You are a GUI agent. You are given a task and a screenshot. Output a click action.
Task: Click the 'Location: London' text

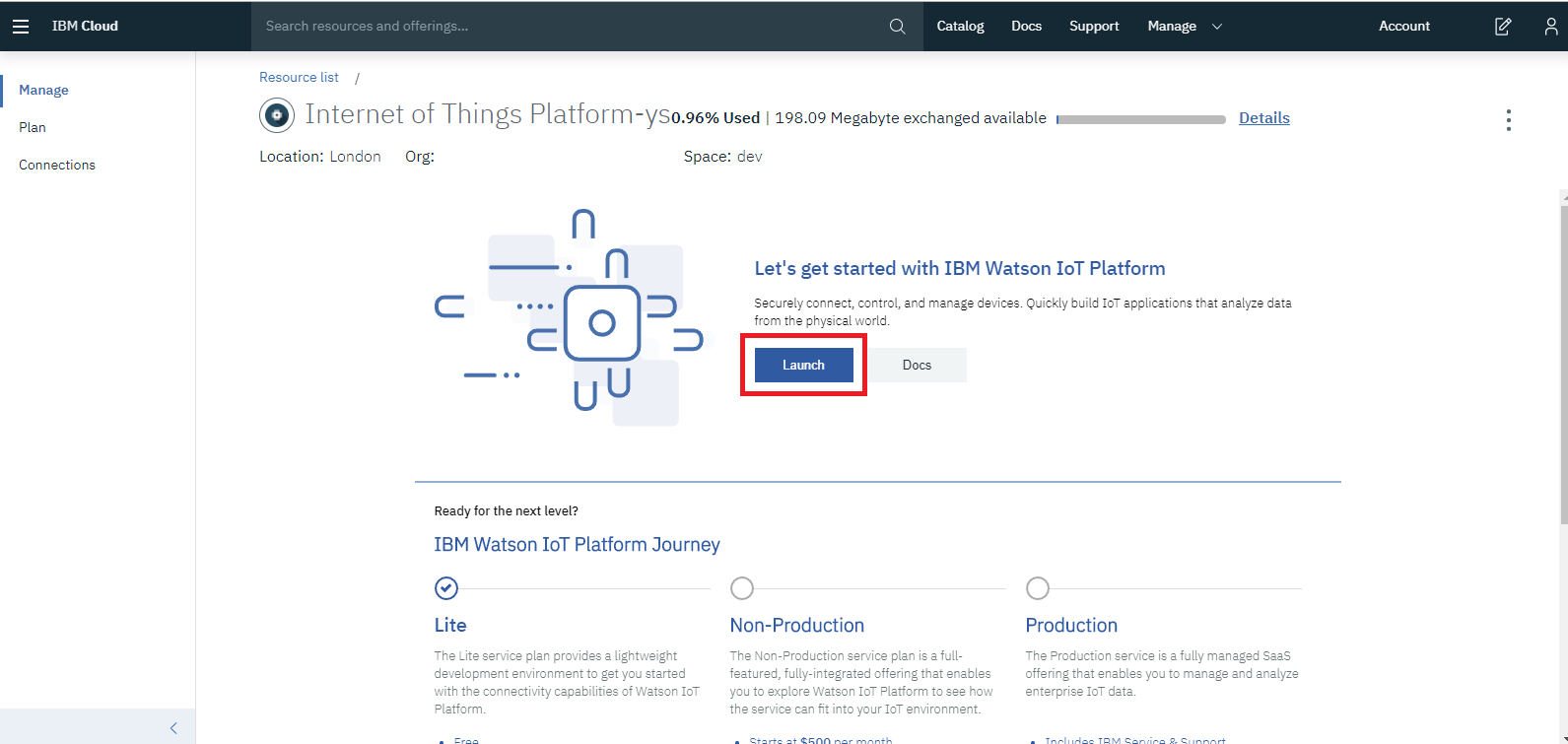click(320, 157)
